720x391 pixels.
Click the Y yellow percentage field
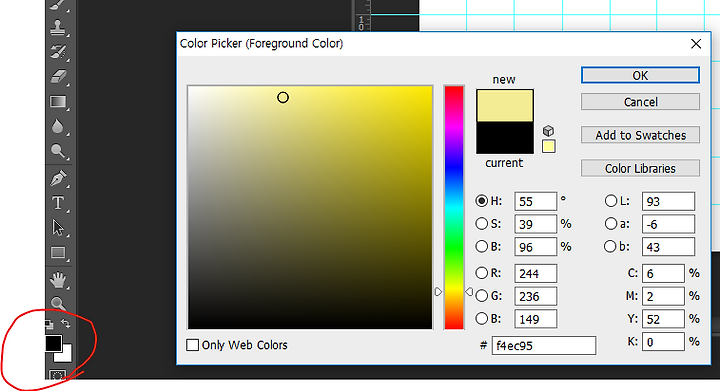(x=663, y=319)
